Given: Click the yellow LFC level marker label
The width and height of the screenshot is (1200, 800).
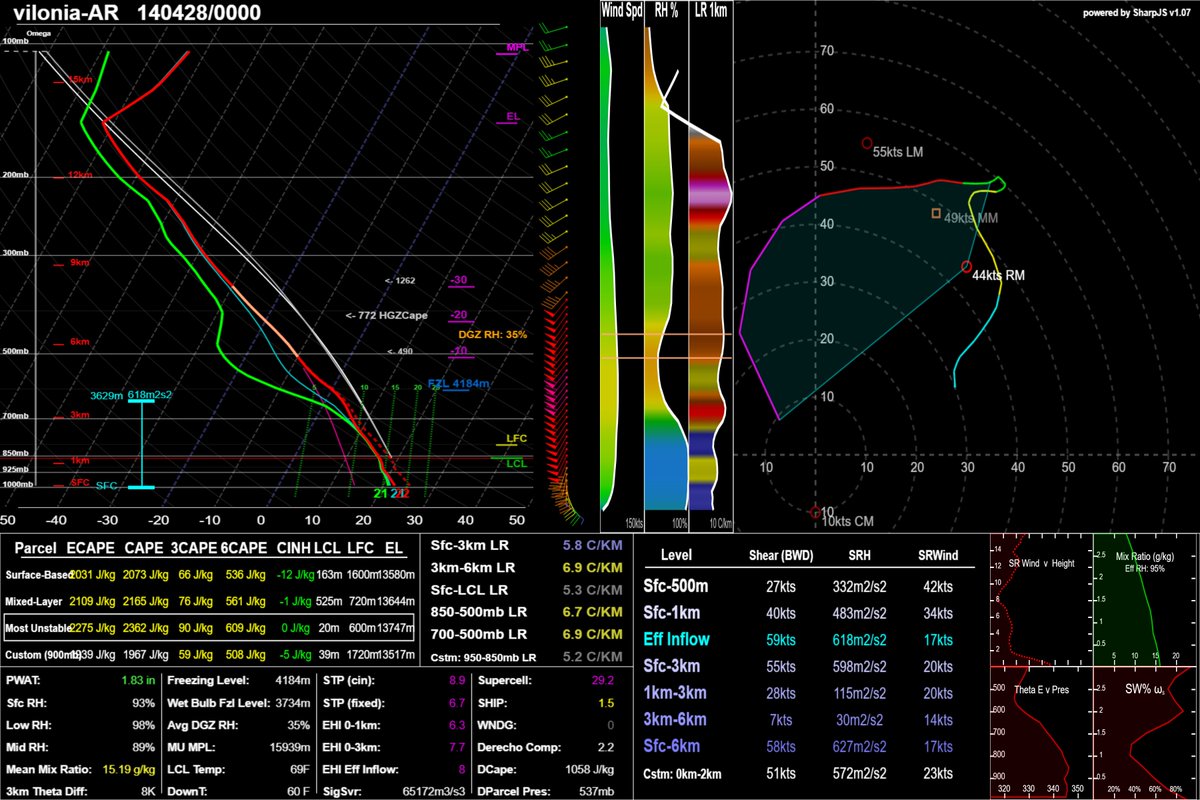Looking at the screenshot, I should tap(516, 439).
